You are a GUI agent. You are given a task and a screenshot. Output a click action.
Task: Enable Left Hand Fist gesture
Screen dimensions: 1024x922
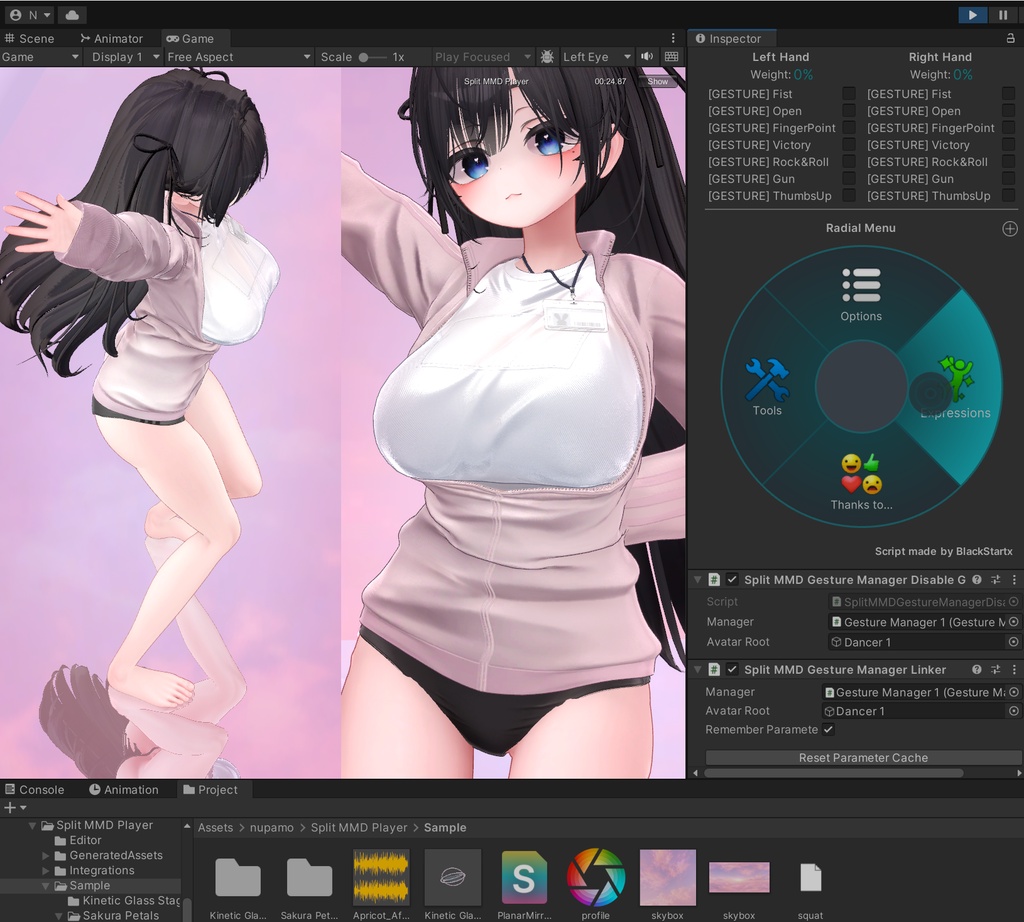848,93
